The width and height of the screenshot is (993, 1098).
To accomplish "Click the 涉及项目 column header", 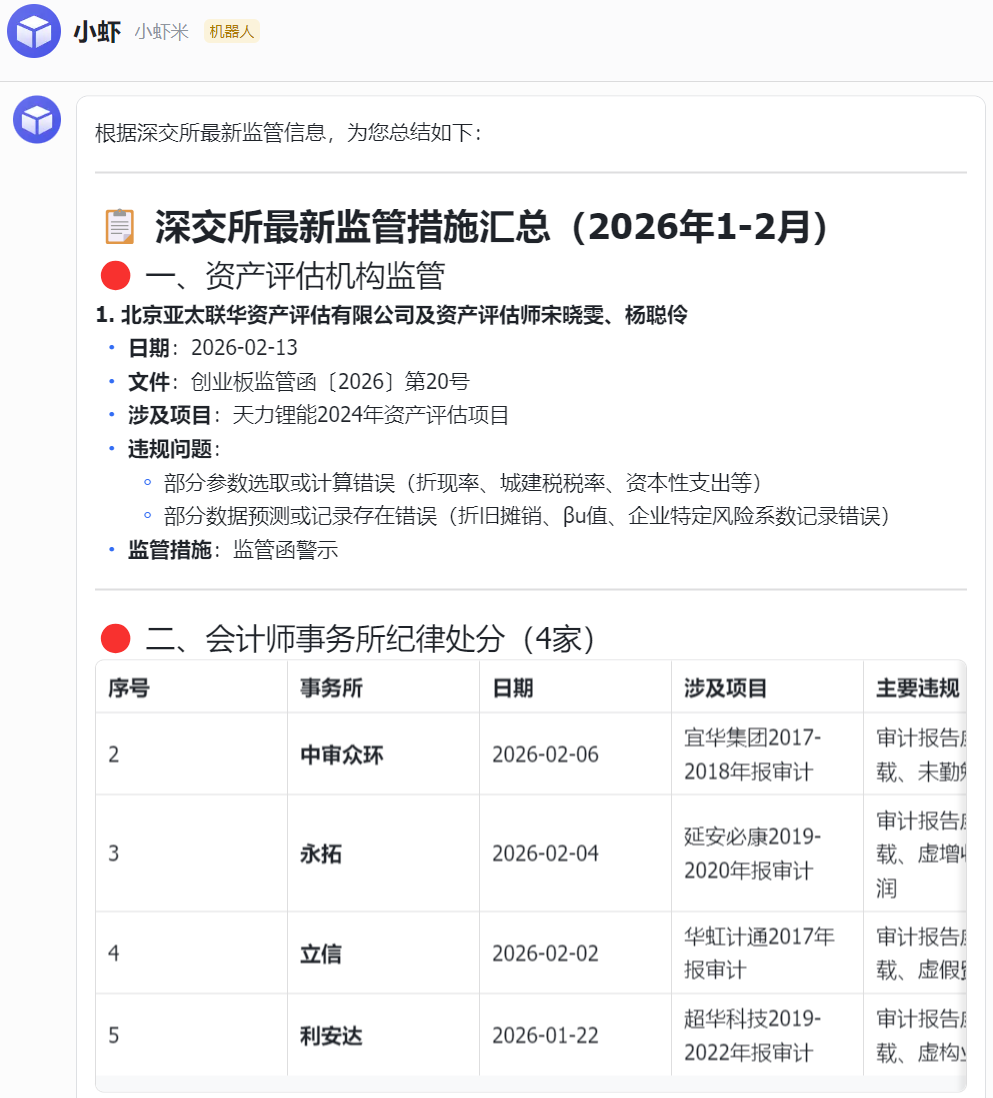I will [x=767, y=687].
